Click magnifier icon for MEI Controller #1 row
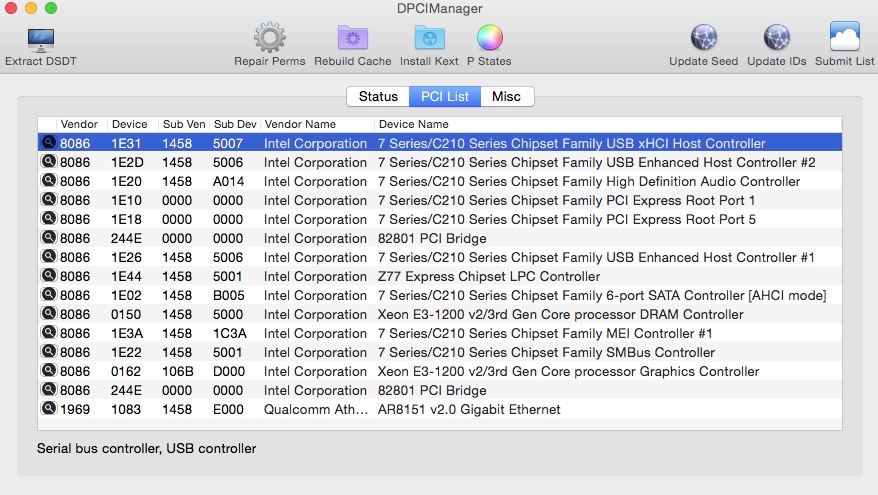 click(49, 333)
